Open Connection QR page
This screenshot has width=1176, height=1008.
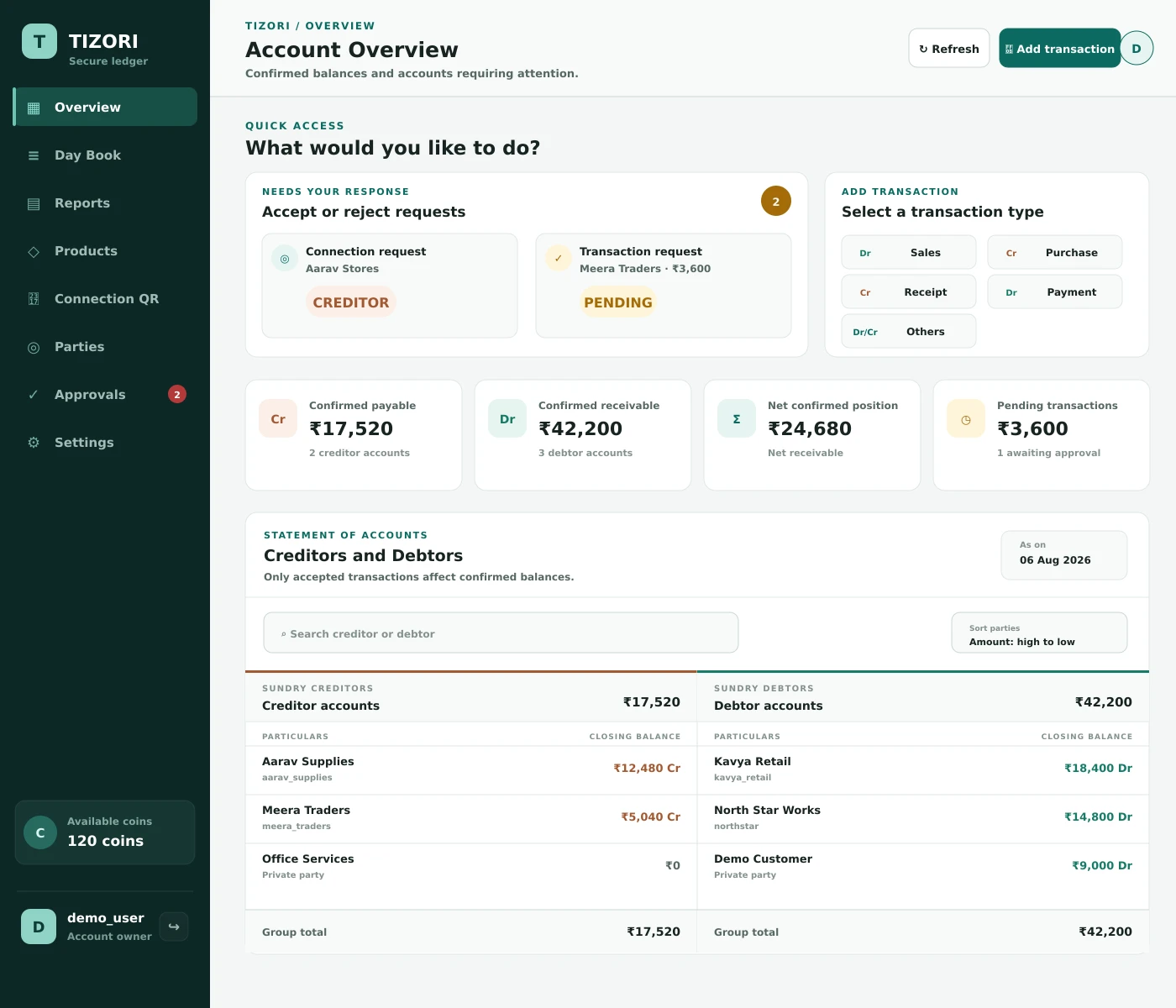coord(105,299)
